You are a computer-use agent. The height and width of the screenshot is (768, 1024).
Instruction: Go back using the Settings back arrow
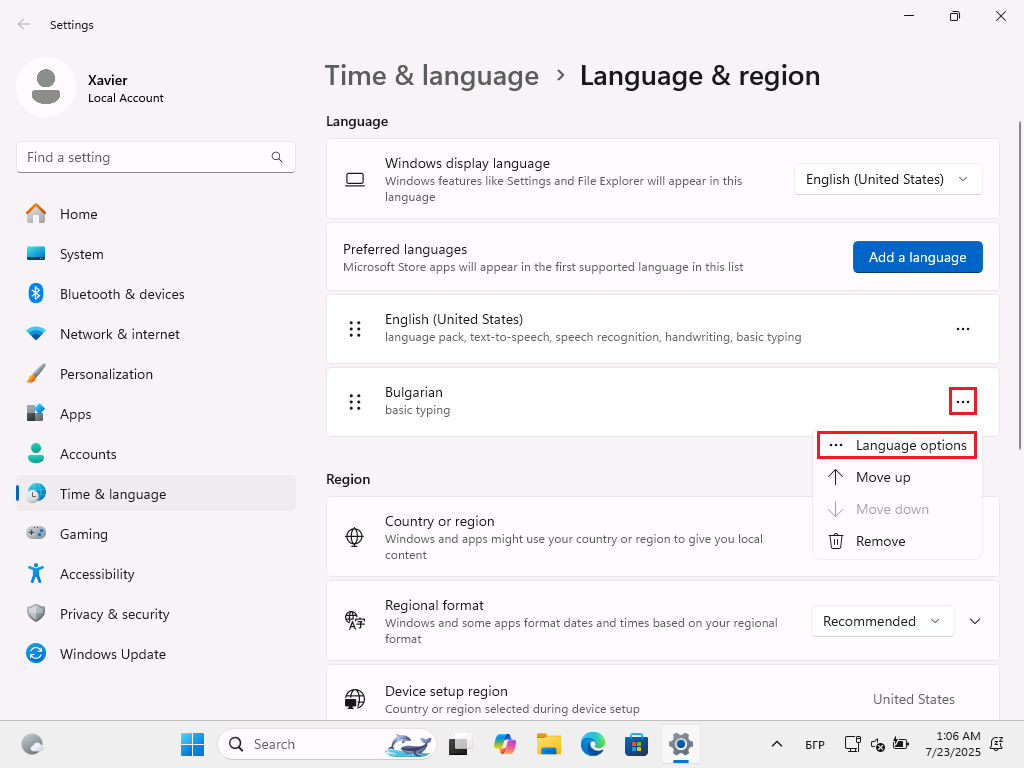[24, 24]
